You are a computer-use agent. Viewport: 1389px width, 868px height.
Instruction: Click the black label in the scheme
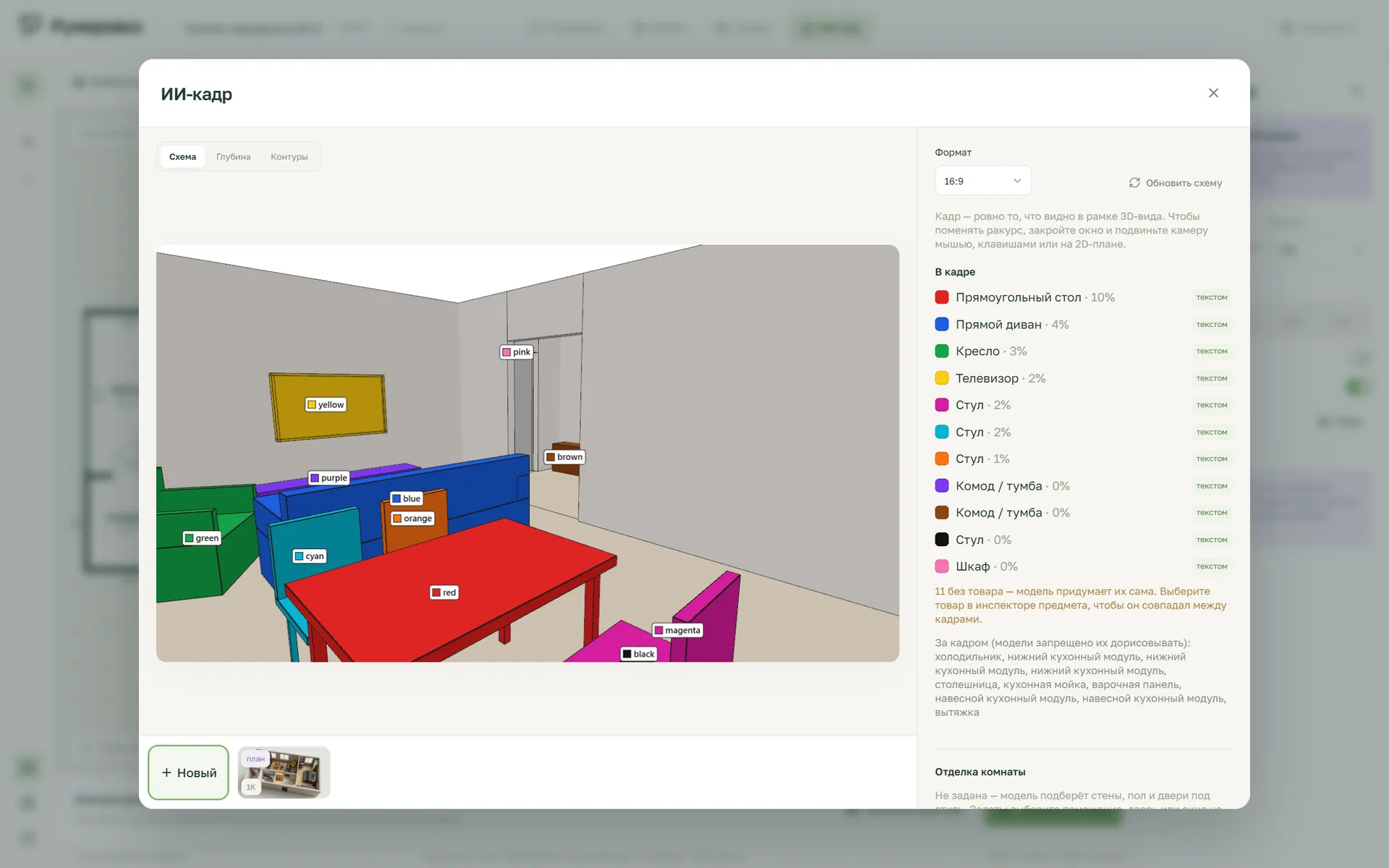[639, 654]
